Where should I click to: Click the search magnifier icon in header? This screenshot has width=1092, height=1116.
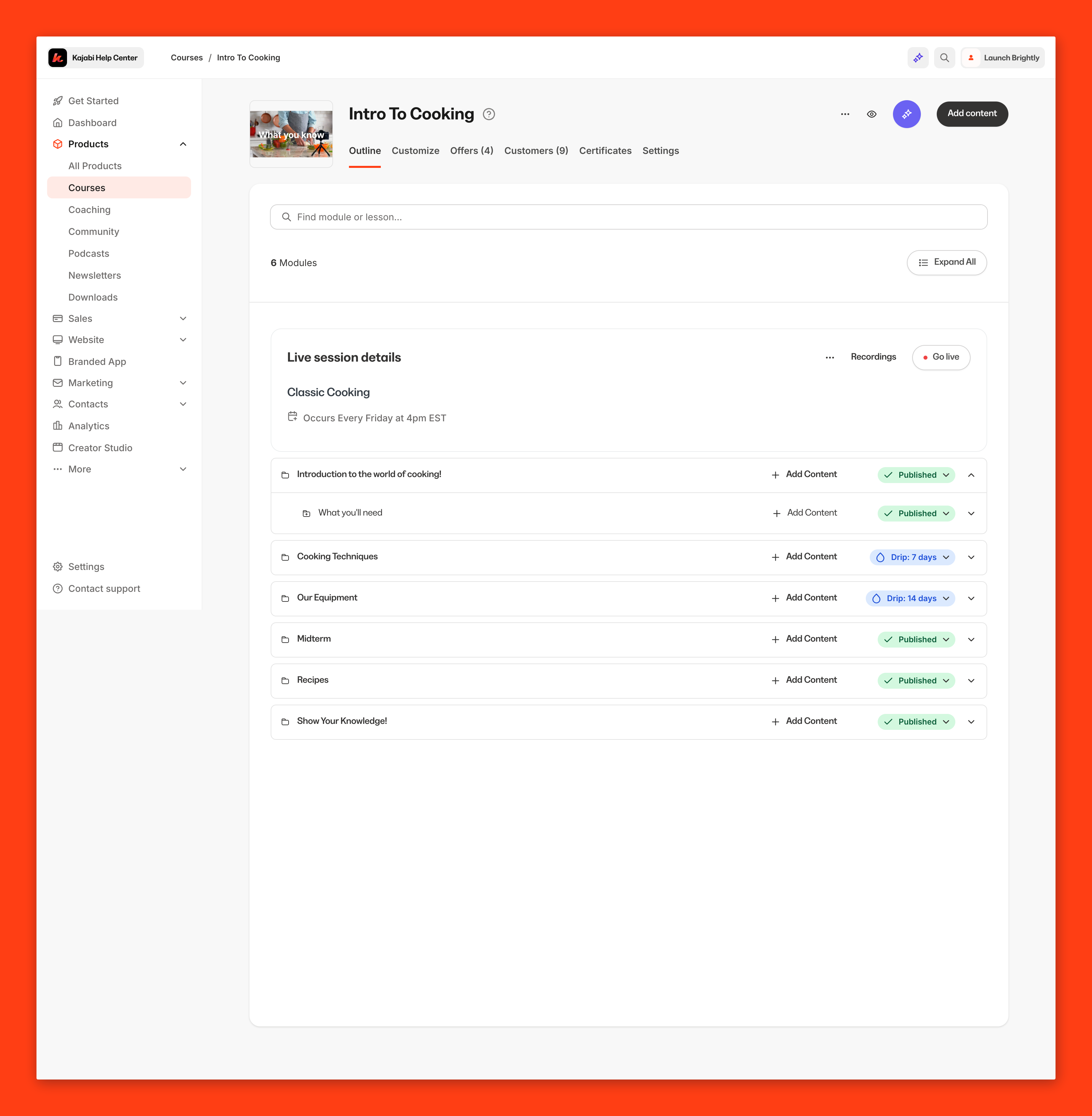(944, 58)
